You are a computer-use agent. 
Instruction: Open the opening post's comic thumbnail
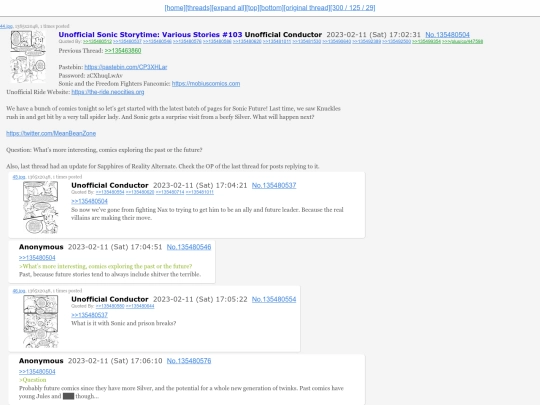pyautogui.click(x=28, y=56)
